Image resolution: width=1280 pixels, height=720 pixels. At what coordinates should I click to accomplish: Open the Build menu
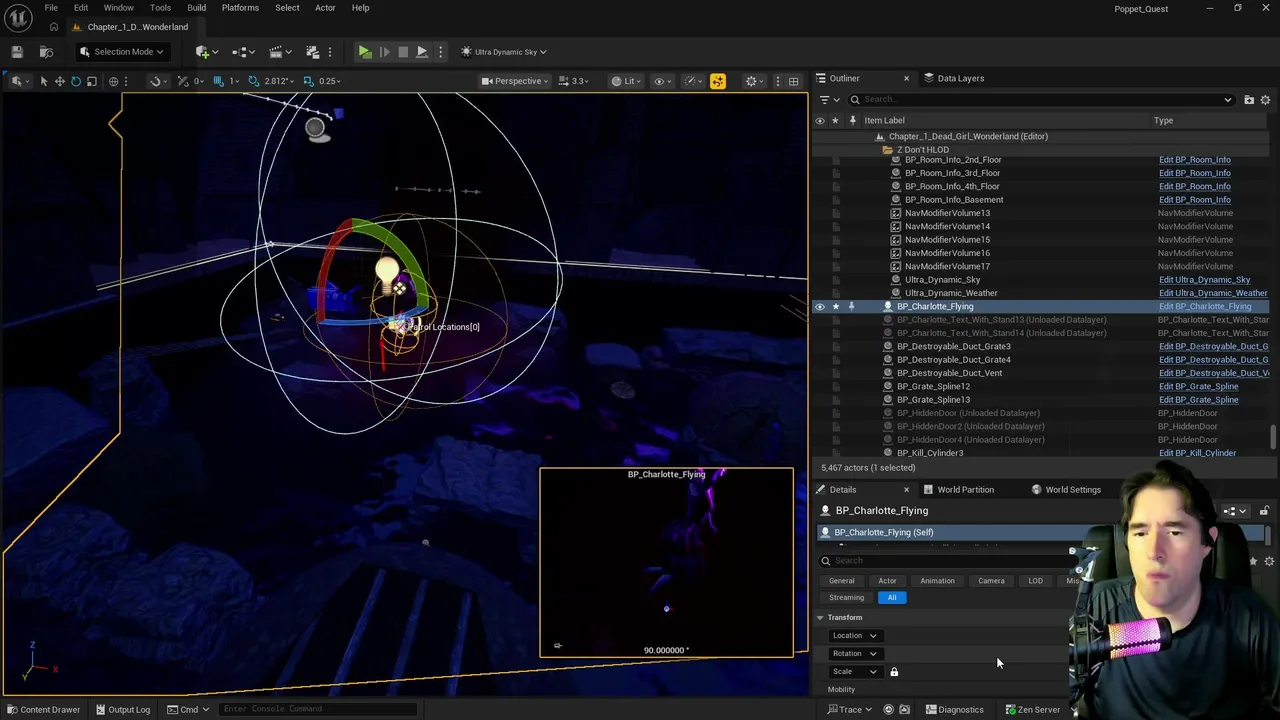pyautogui.click(x=196, y=8)
